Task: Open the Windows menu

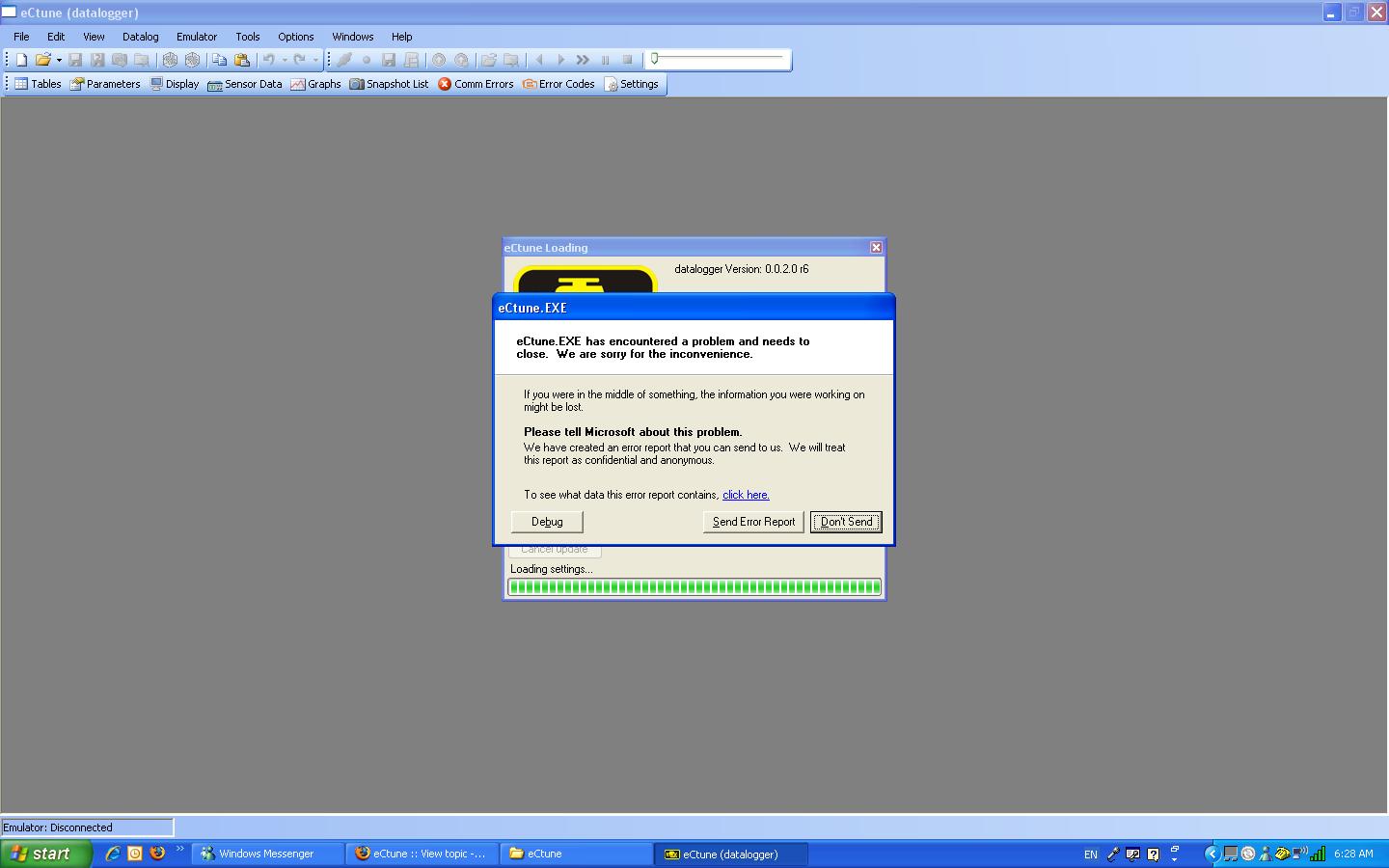Action: click(353, 37)
